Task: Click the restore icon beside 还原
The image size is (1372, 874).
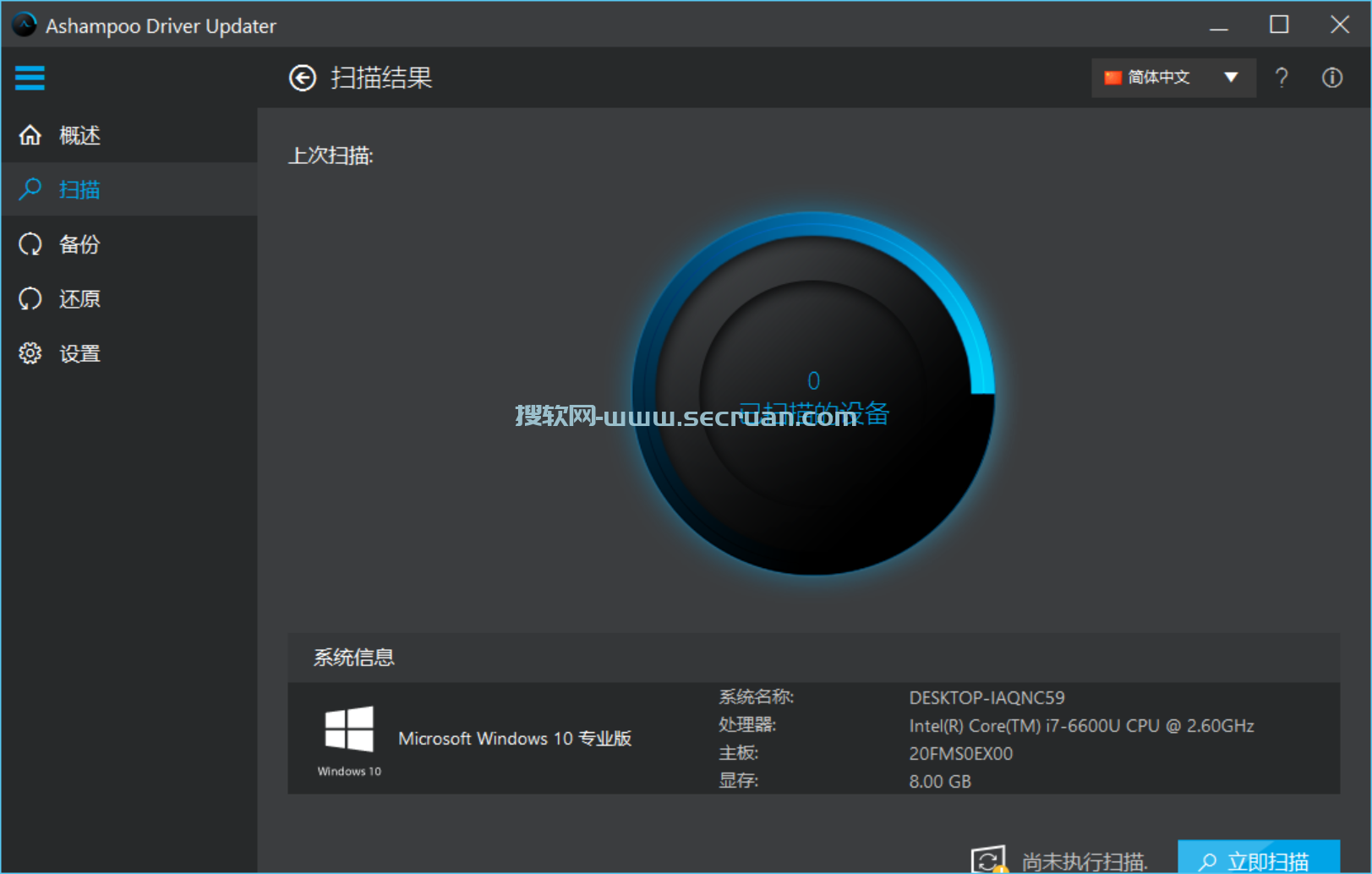Action: click(x=30, y=299)
